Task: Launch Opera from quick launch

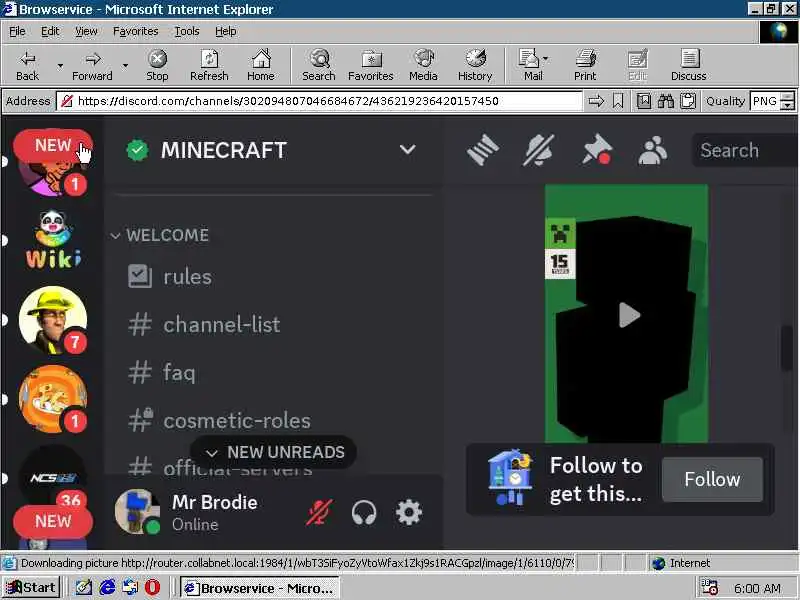Action: point(152,588)
